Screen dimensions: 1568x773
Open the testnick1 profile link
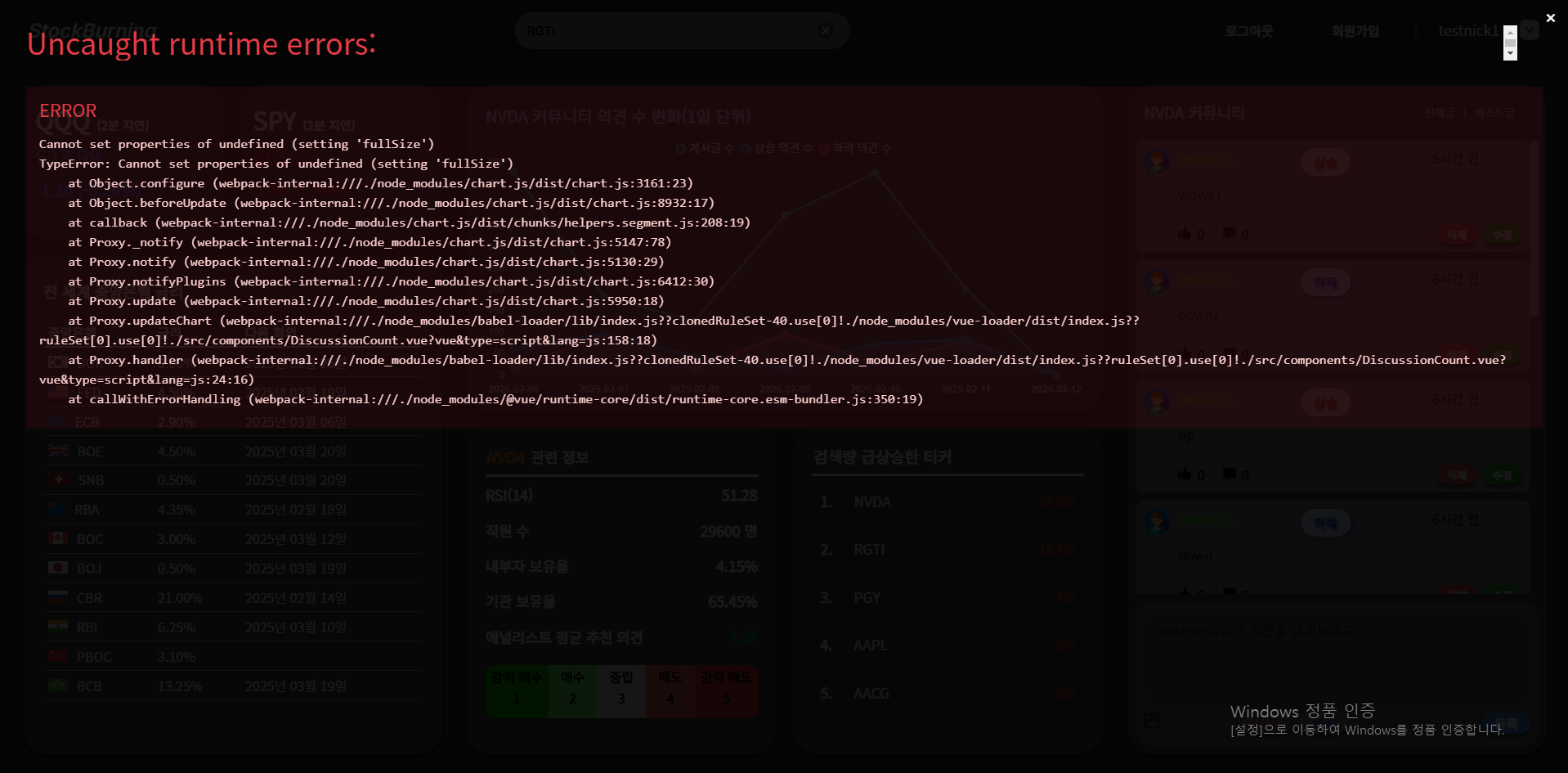(1468, 31)
